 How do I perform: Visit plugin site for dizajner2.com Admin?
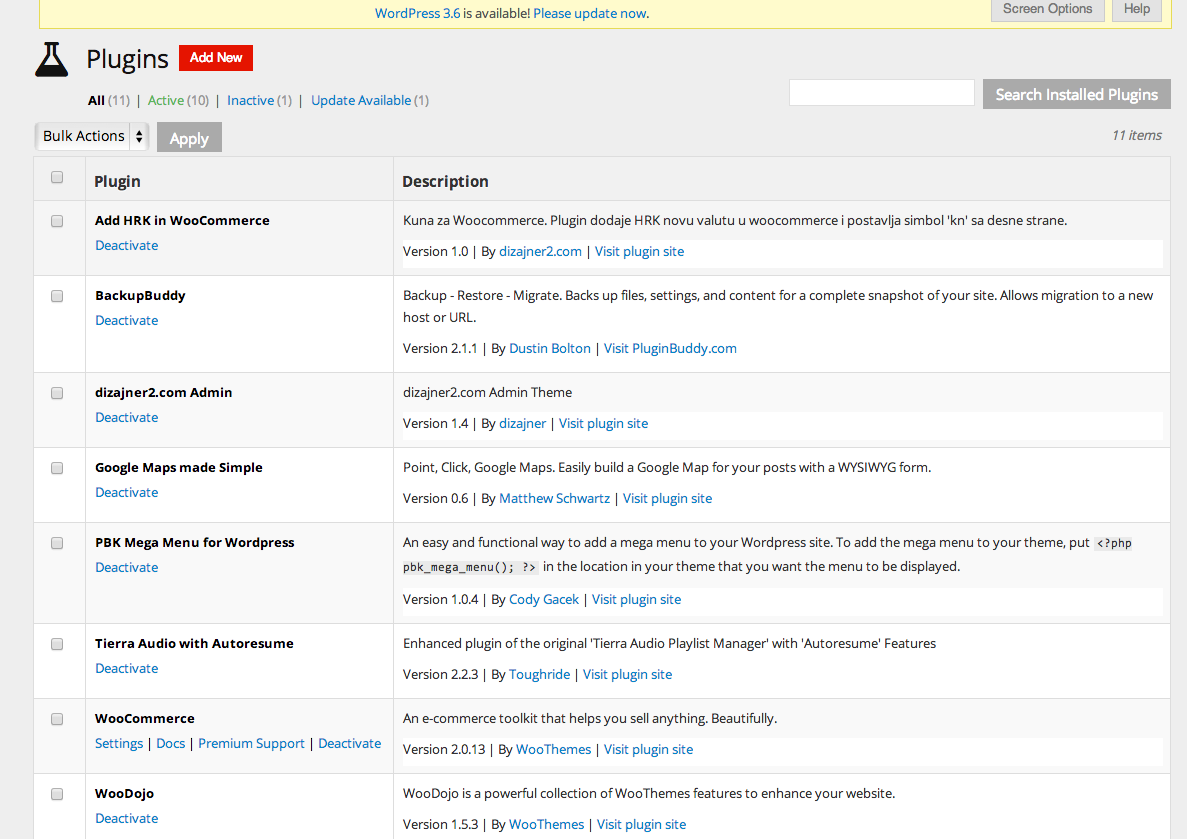603,423
